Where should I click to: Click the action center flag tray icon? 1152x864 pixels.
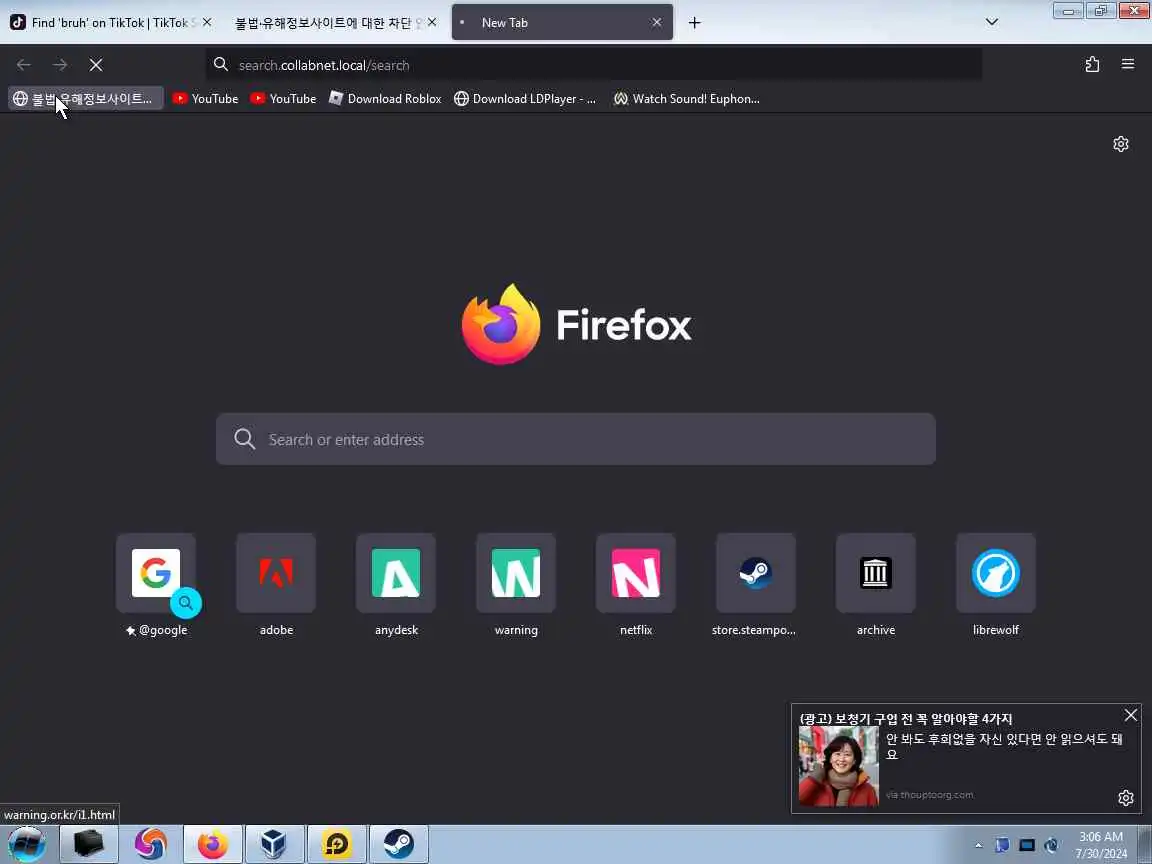click(1002, 845)
